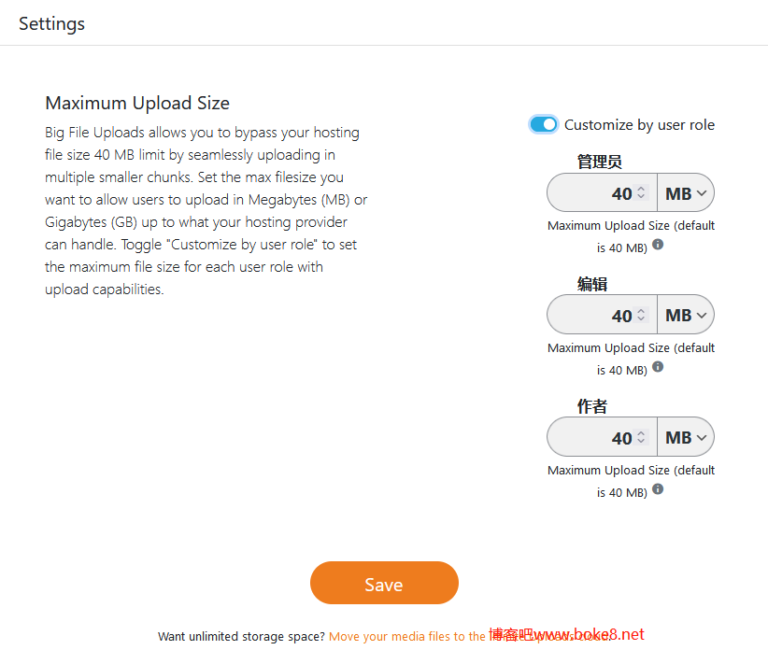Open the MB unit dropdown for 编辑

click(x=686, y=315)
